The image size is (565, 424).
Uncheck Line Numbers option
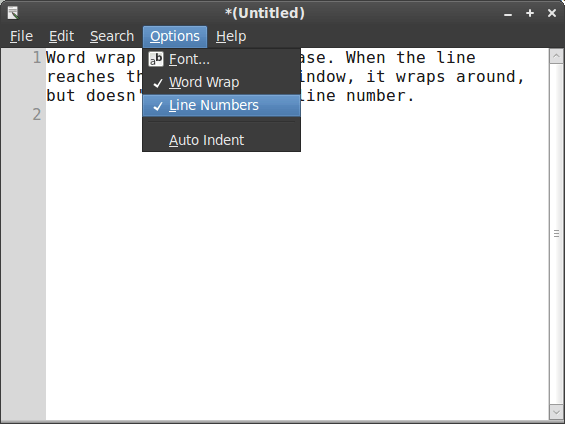(221, 106)
